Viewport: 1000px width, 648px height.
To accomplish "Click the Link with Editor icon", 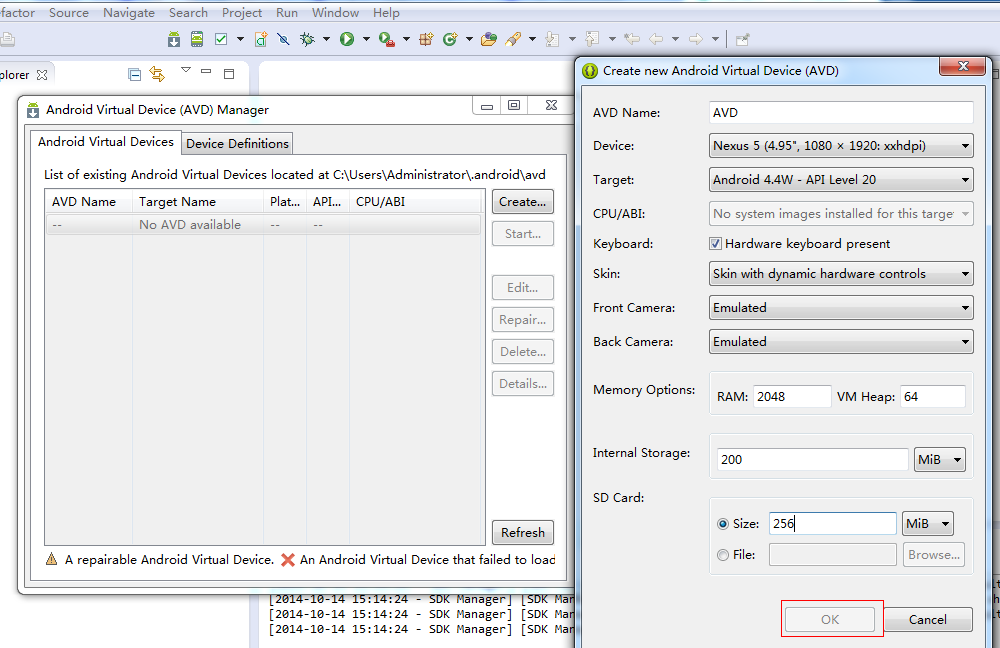I will [157, 74].
